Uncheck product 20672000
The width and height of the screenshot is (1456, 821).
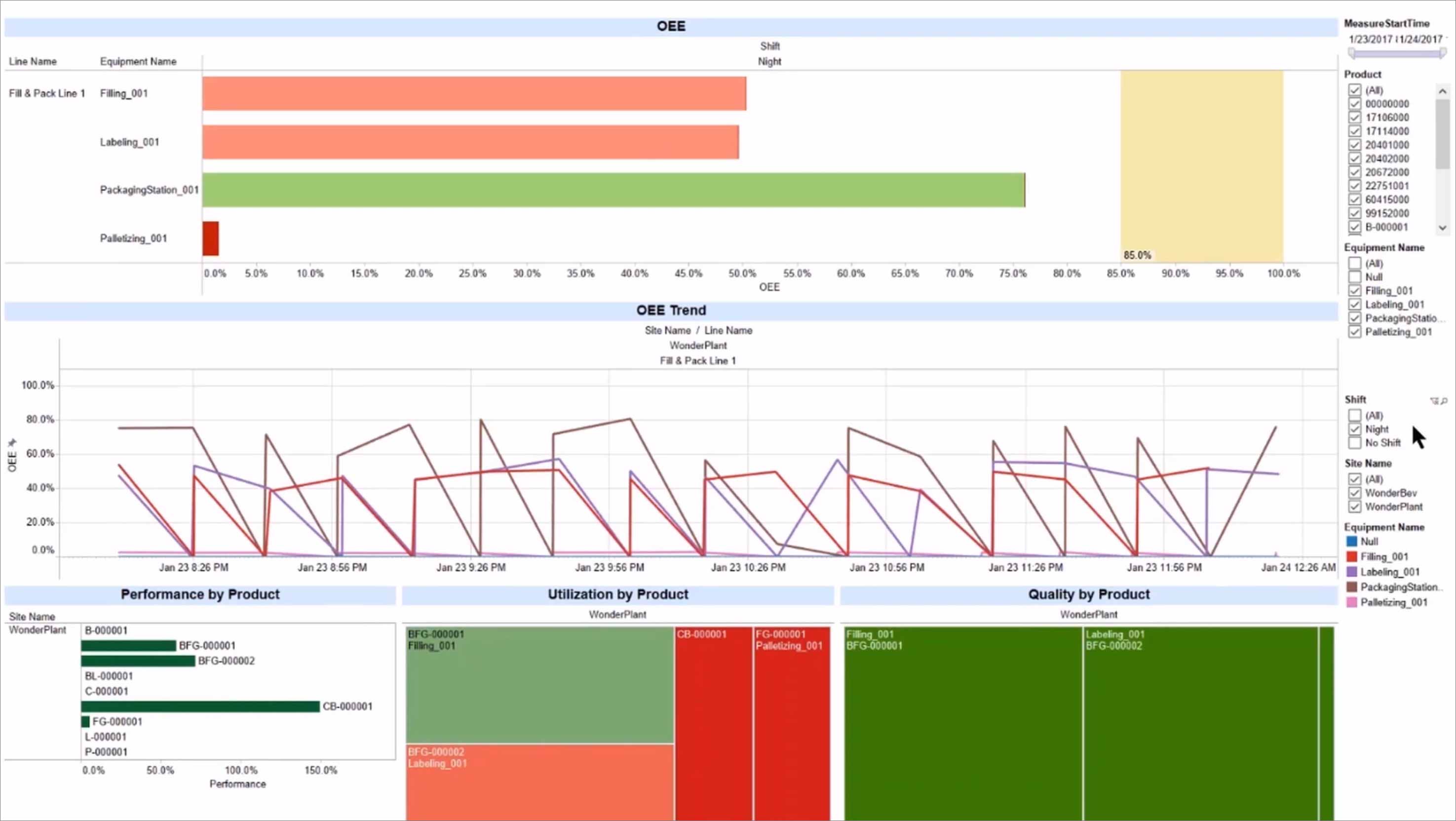coord(1354,172)
